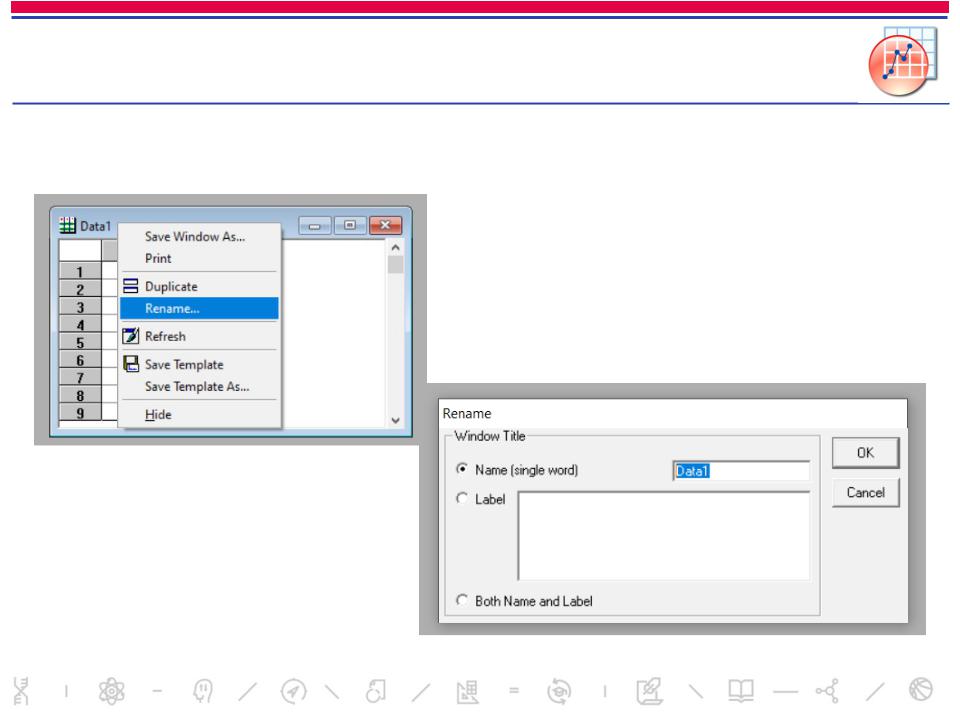Select Duplicate in the context menu
The image size is (960, 713).
(x=200, y=286)
